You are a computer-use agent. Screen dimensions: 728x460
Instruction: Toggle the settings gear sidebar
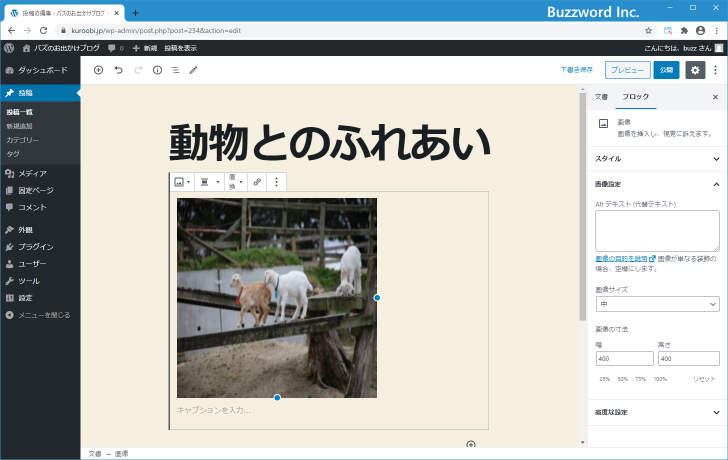695,70
